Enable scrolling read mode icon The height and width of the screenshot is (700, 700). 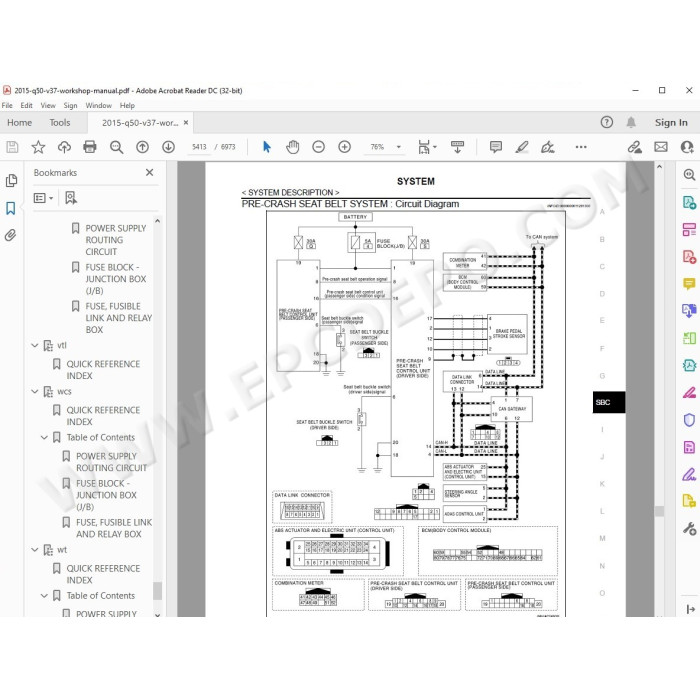[x=458, y=147]
